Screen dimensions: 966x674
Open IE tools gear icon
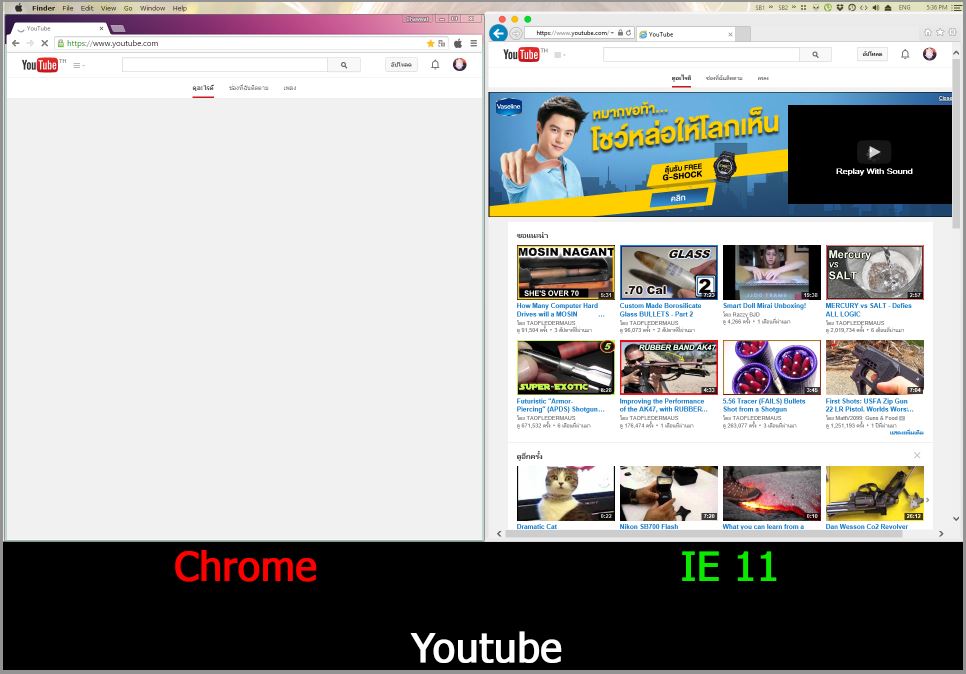pyautogui.click(x=952, y=32)
